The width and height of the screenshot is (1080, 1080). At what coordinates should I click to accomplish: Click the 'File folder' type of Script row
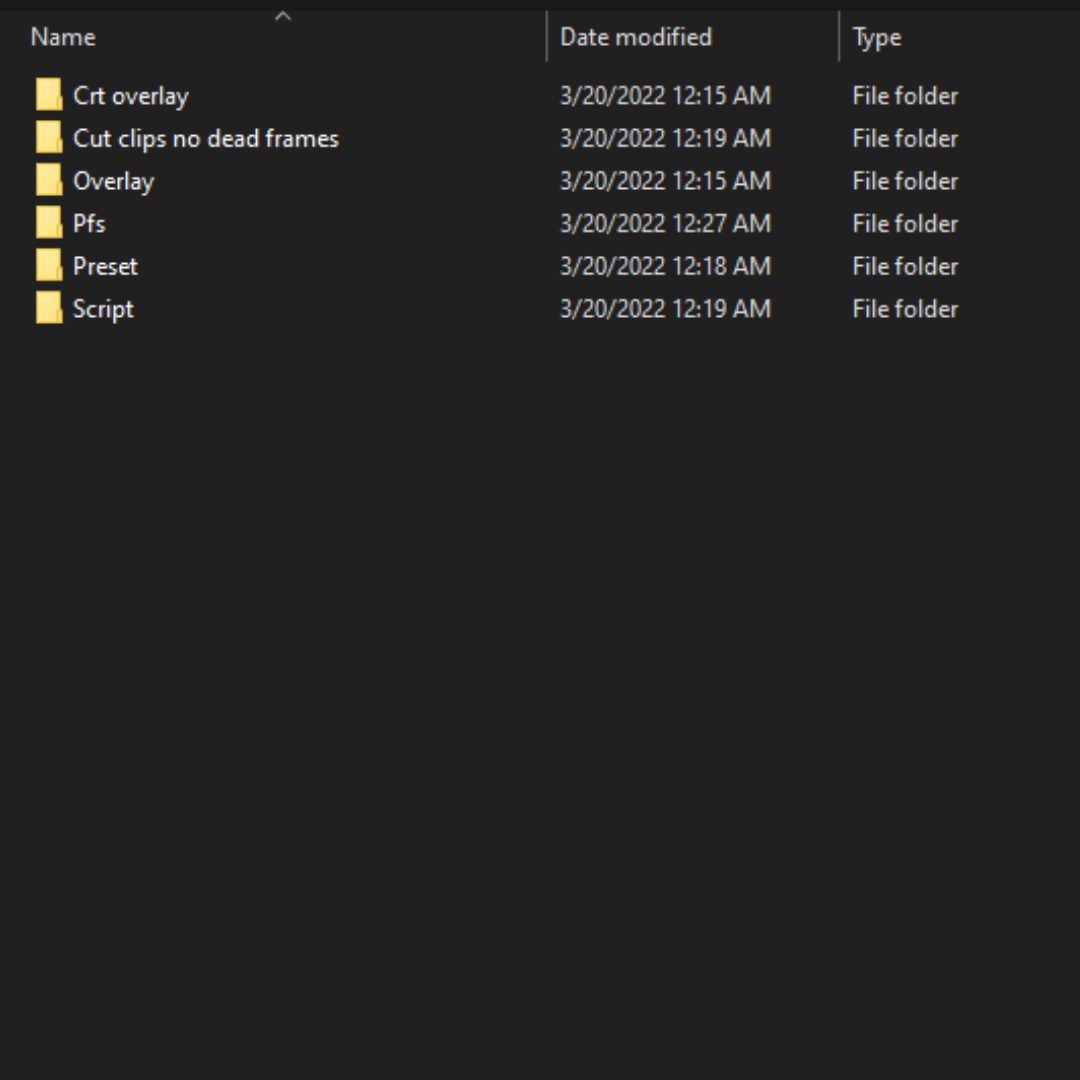click(x=905, y=309)
